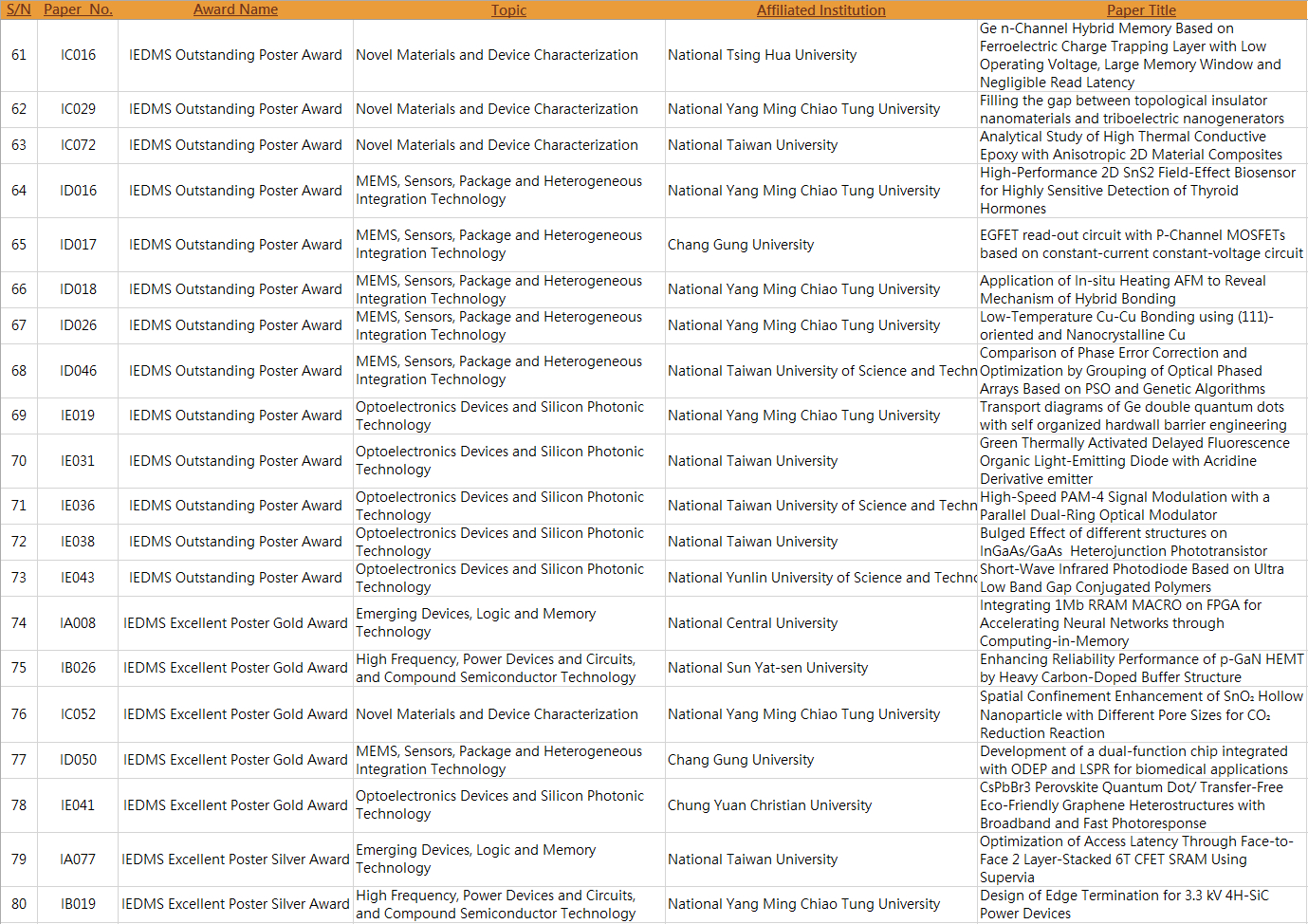The image size is (1308, 924).
Task: Select the Ge double quantum dots title
Action: coord(1142,416)
